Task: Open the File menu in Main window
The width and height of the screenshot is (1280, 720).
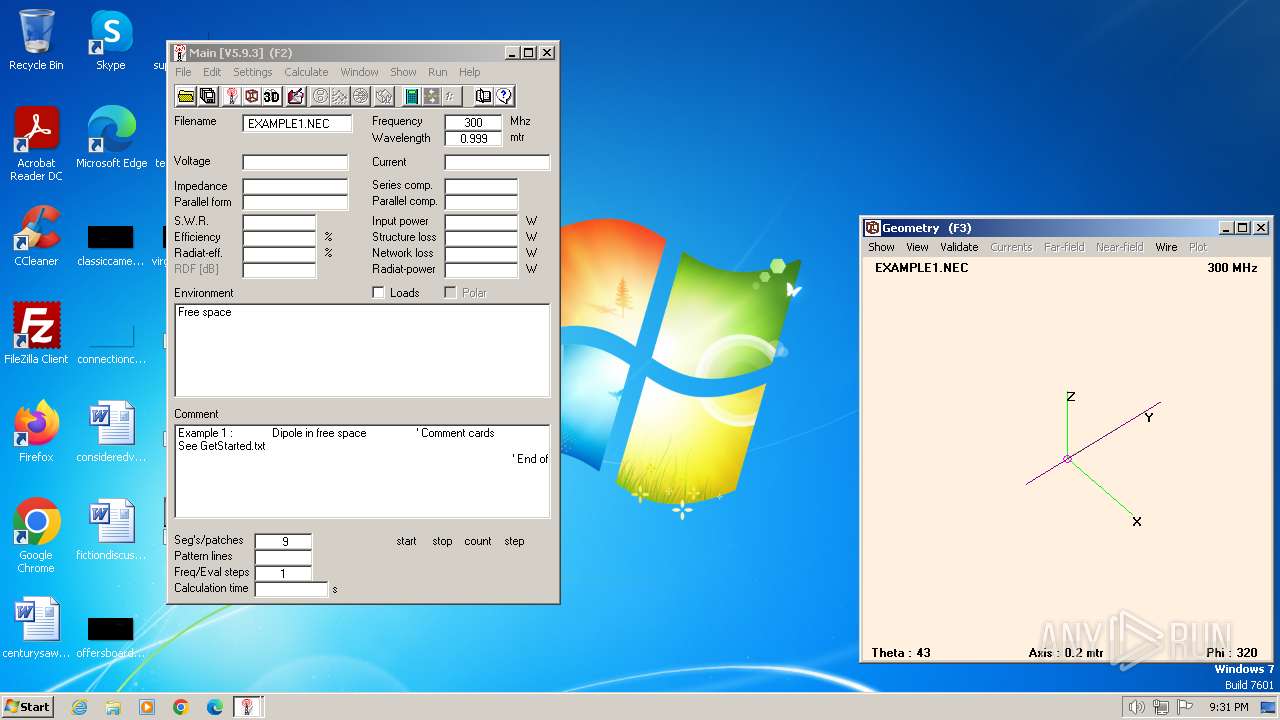Action: [183, 72]
